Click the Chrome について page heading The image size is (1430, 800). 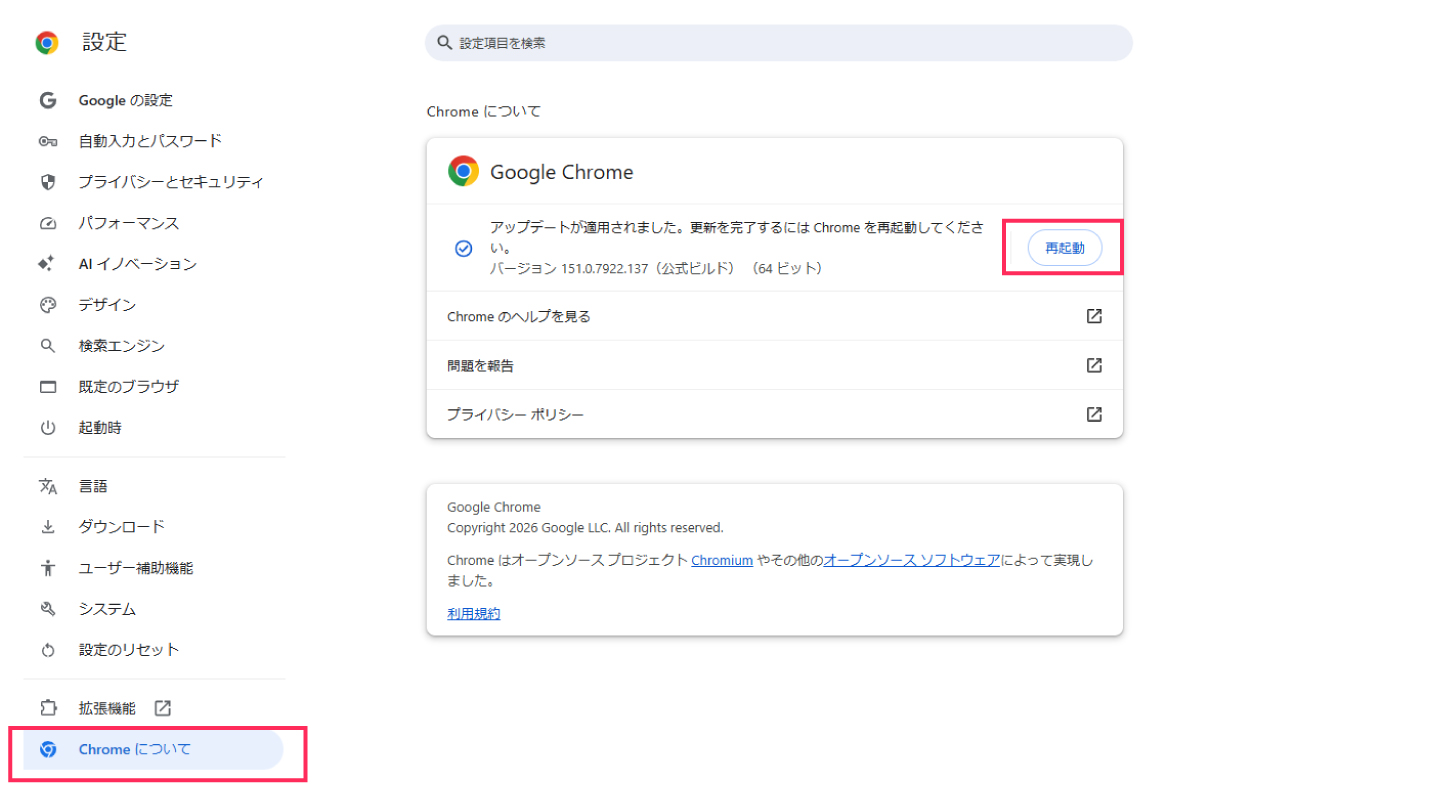(484, 112)
